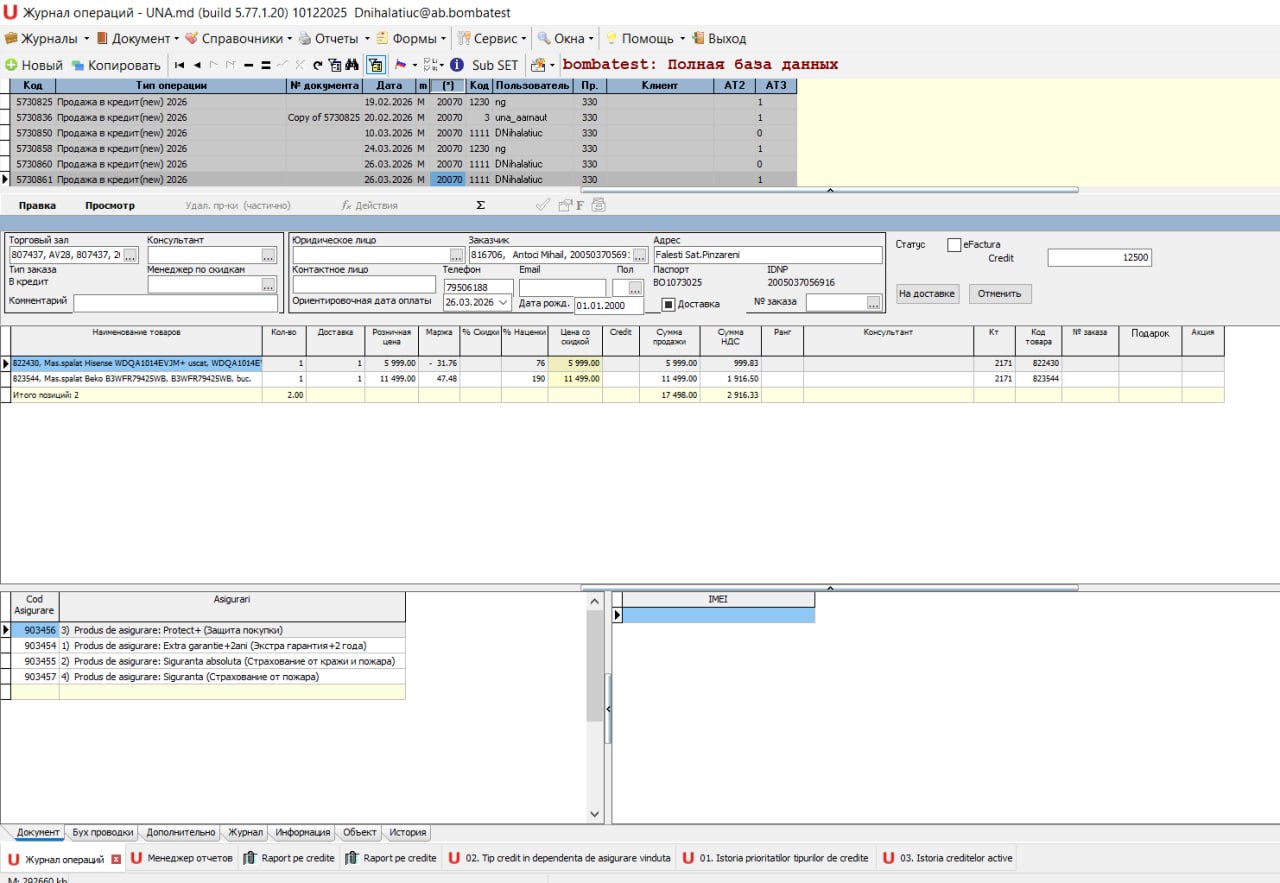Click the printer icon near Действия row
This screenshot has width=1280, height=883.
click(599, 205)
